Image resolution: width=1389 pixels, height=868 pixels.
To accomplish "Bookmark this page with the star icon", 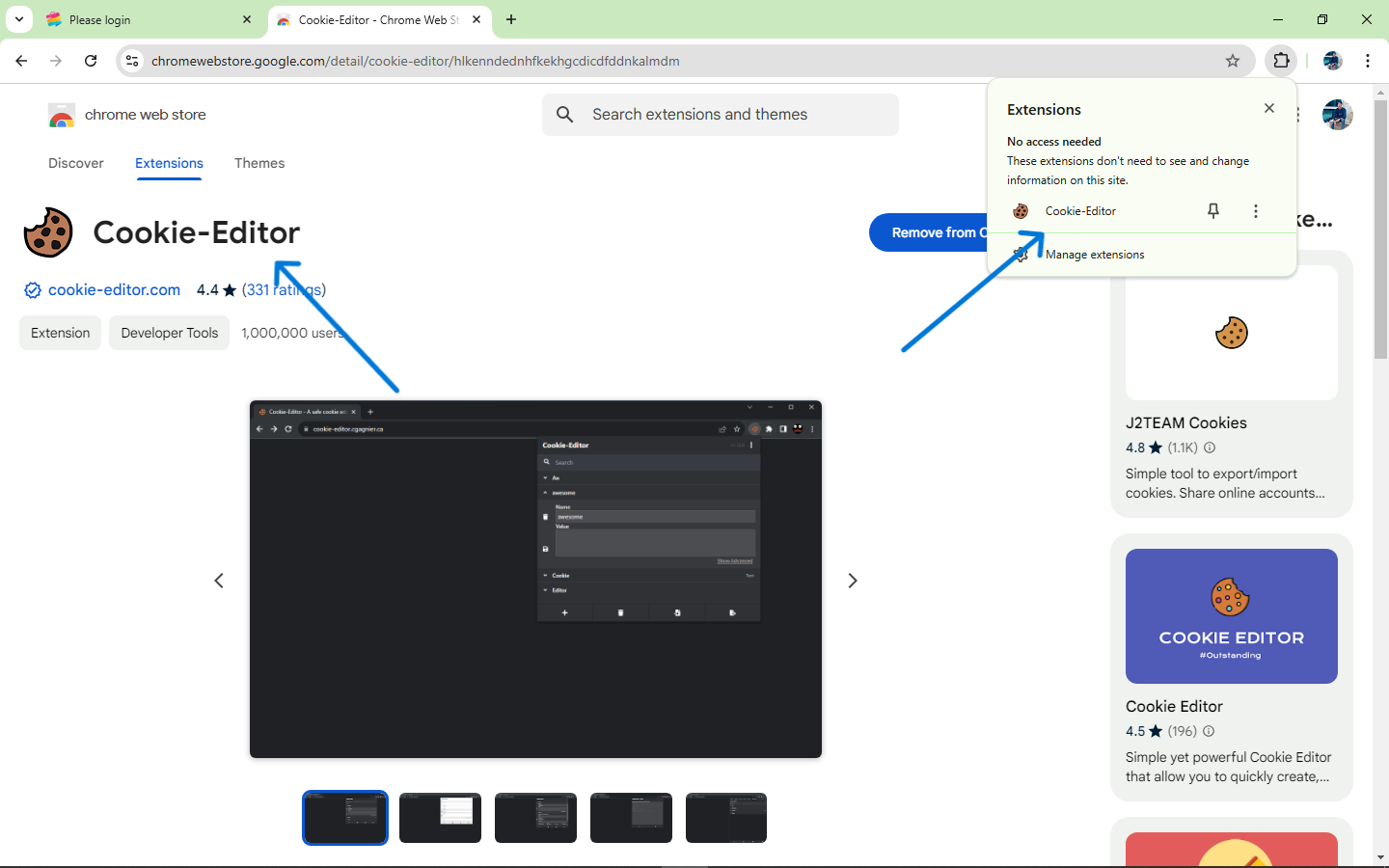I will 1233,61.
